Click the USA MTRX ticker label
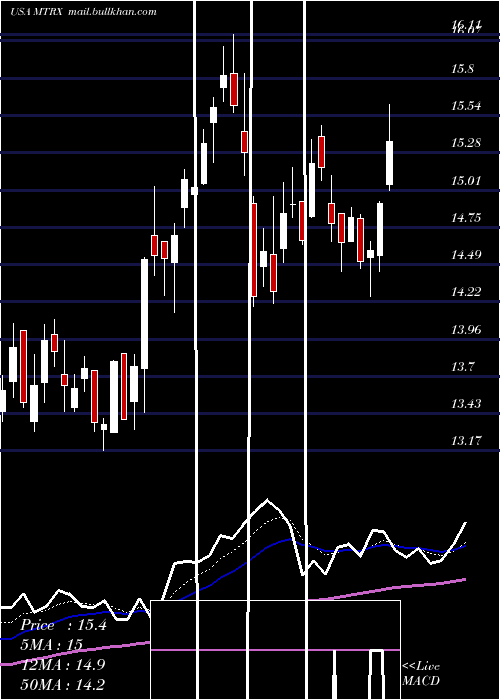Image resolution: width=500 pixels, height=700 pixels. 38,12
